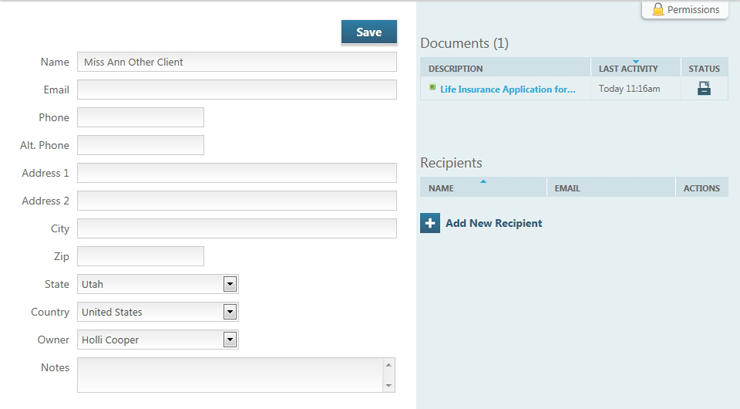Viewport: 740px width, 409px height.
Task: Sort documents by Last Activity column
Action: [x=628, y=69]
